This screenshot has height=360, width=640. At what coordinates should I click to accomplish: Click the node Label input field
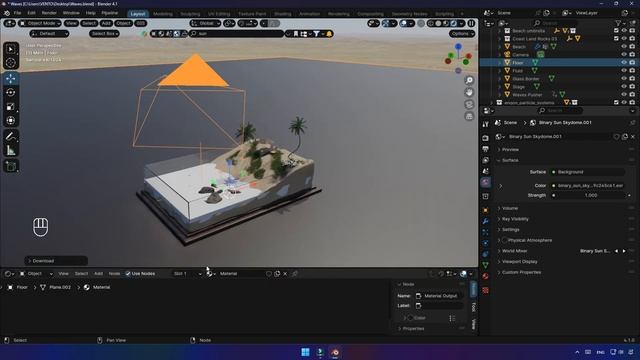(439, 306)
